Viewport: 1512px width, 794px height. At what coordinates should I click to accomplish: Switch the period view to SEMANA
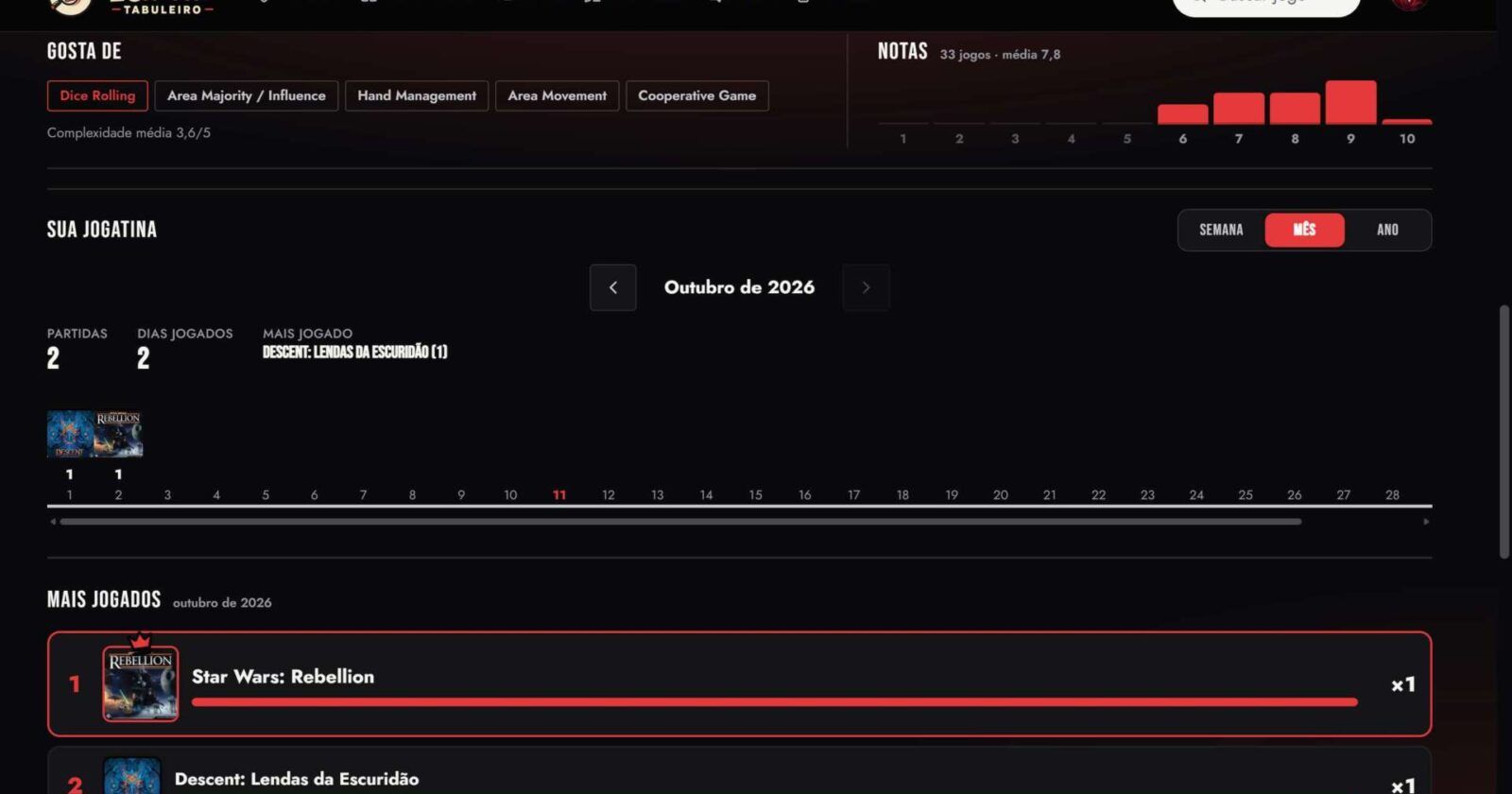click(1221, 230)
